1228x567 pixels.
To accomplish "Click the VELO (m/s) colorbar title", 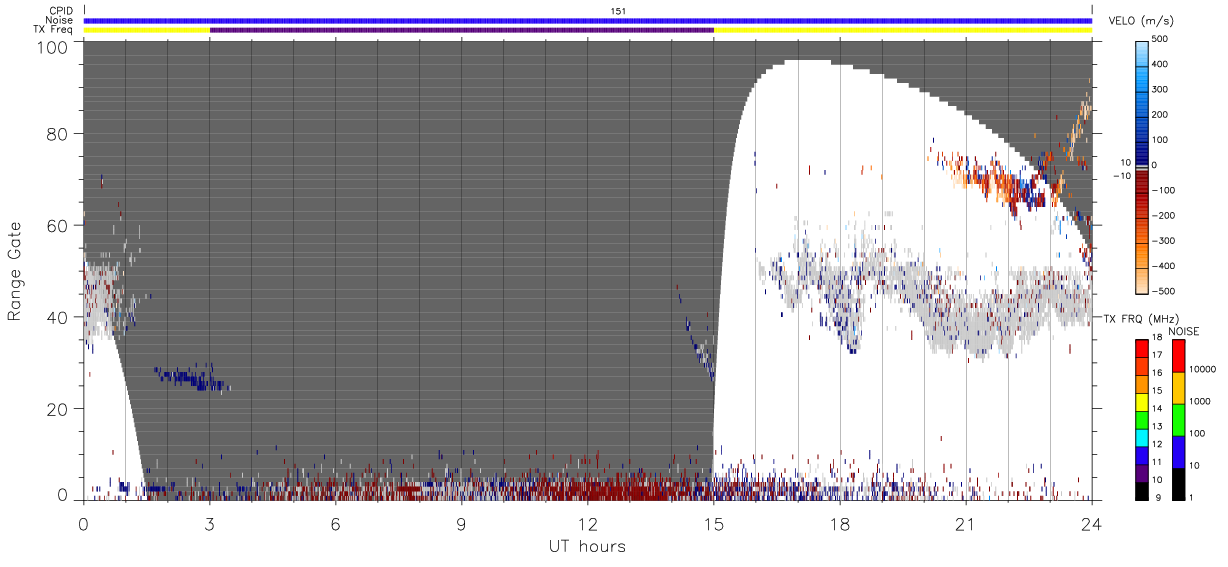I will coord(1140,22).
